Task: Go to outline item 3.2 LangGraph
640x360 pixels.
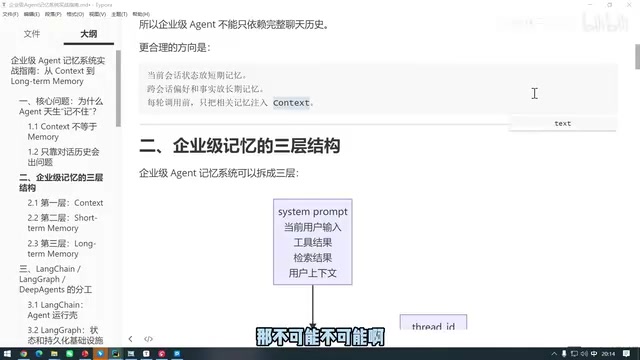Action: (65, 335)
